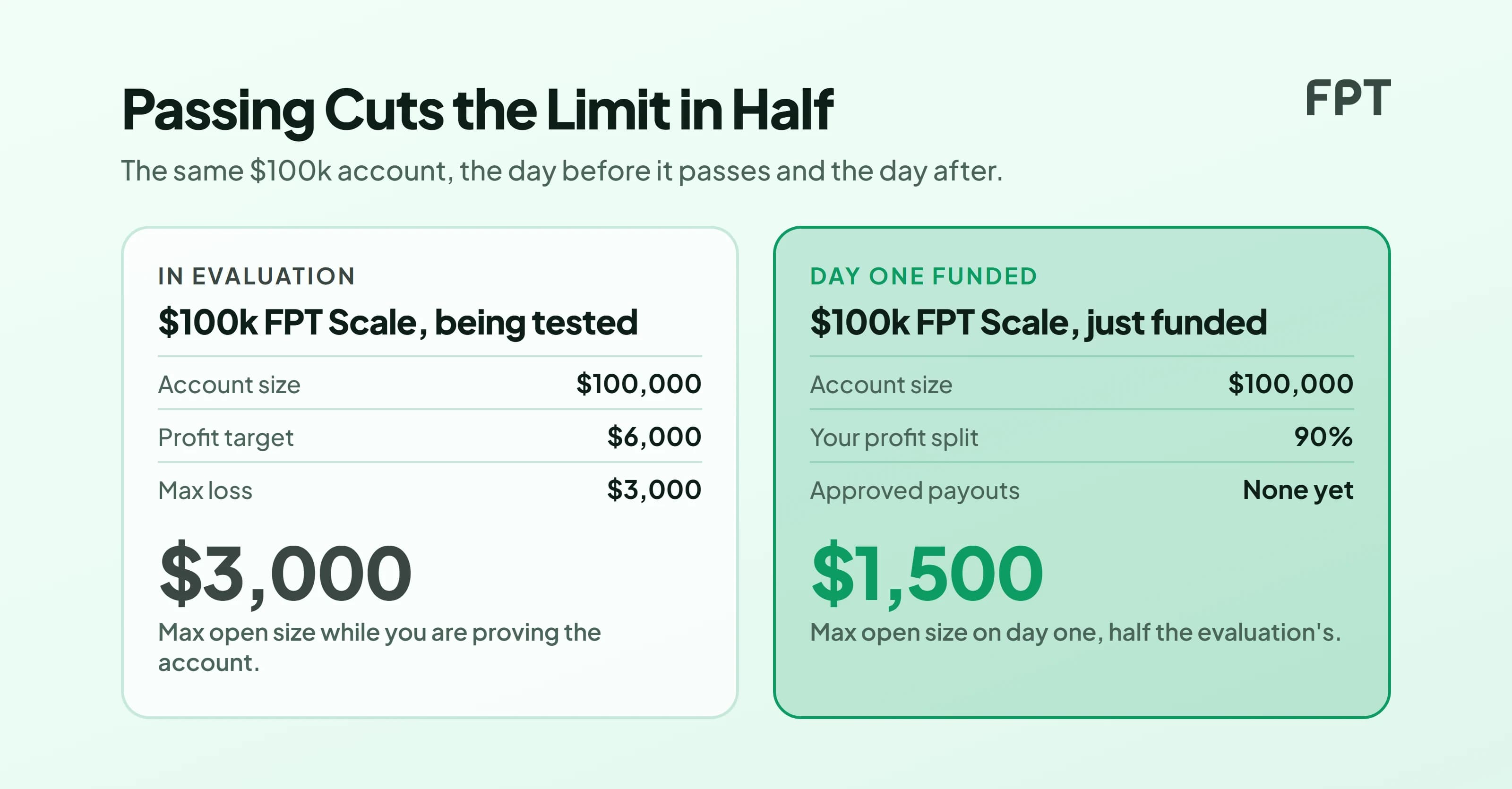Select the subtitle about the $100k account
The image size is (1512, 789).
click(x=562, y=172)
